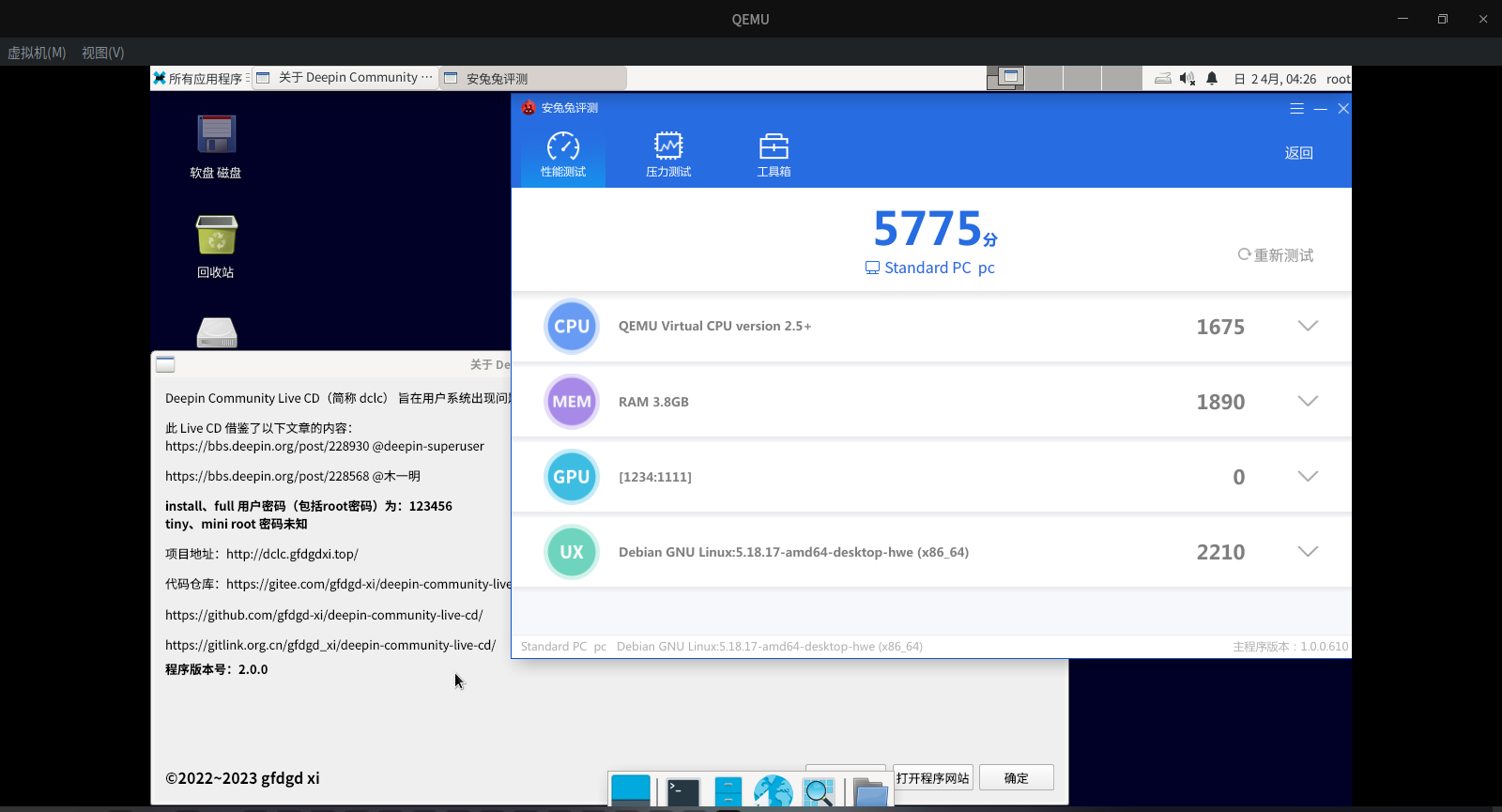Select the first workspace in the pager
This screenshot has height=812, width=1502.
coord(1005,78)
